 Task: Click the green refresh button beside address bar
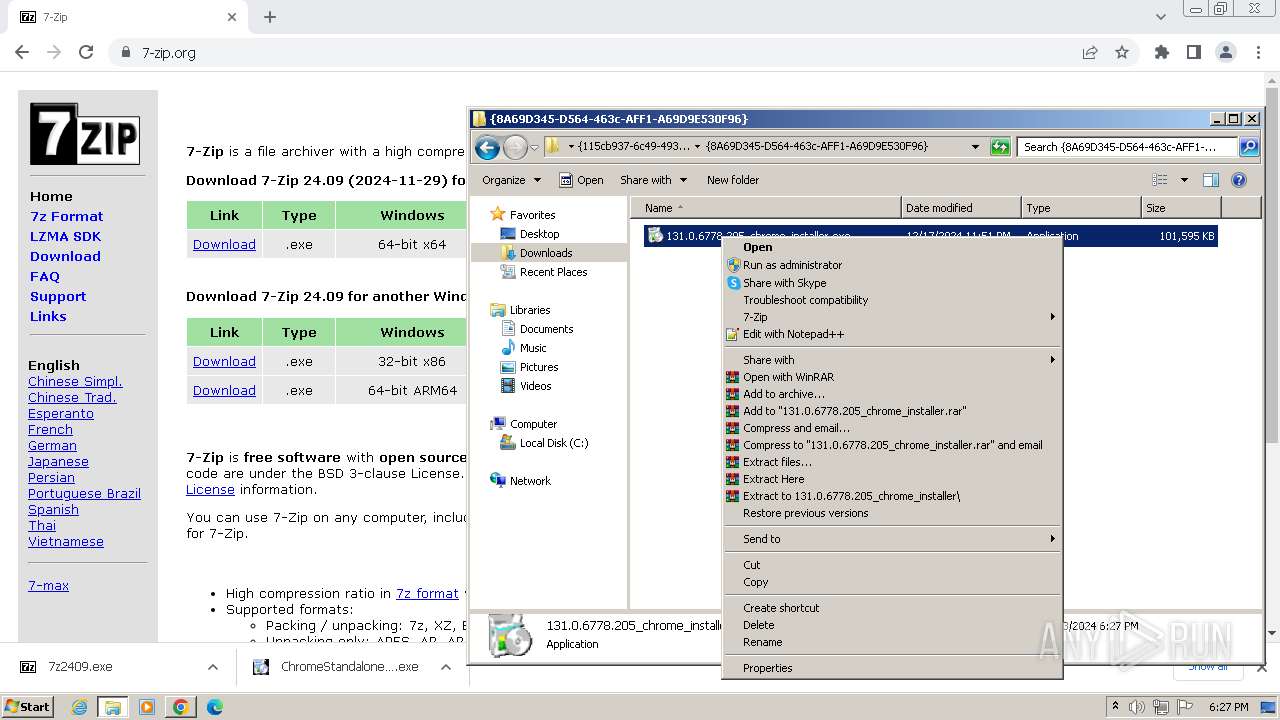click(1000, 147)
